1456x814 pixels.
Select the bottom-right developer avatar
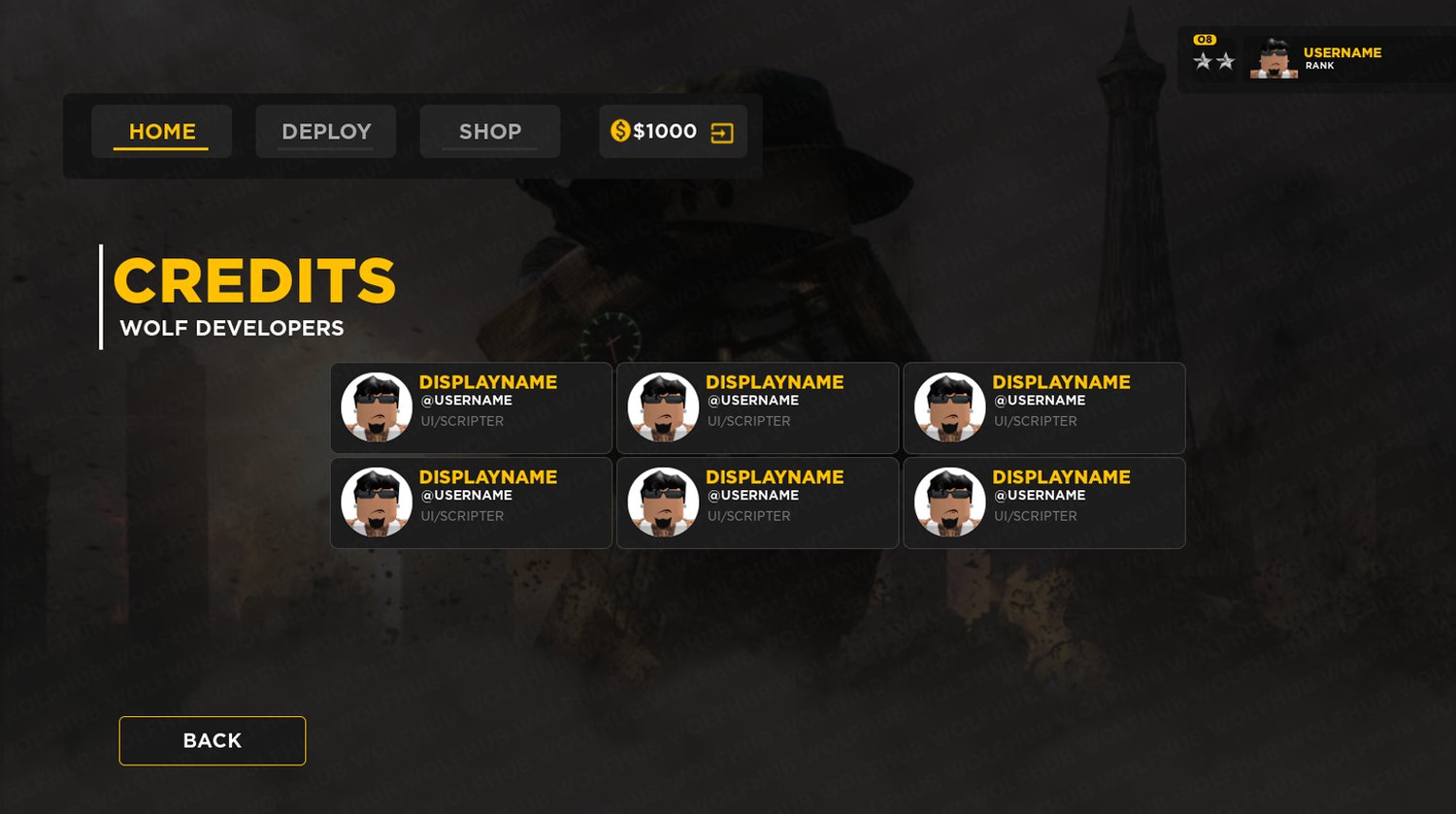[x=949, y=503]
